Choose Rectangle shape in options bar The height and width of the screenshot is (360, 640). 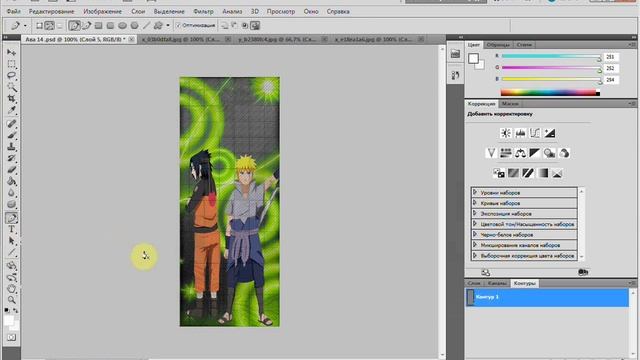tap(98, 26)
